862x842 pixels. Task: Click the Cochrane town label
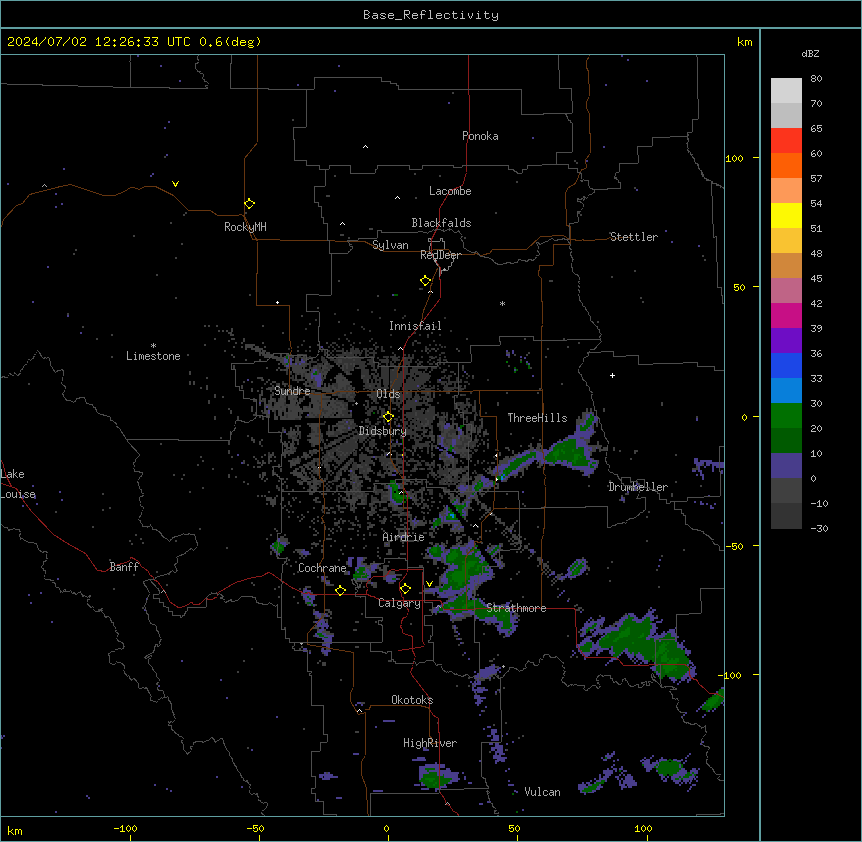(x=322, y=568)
